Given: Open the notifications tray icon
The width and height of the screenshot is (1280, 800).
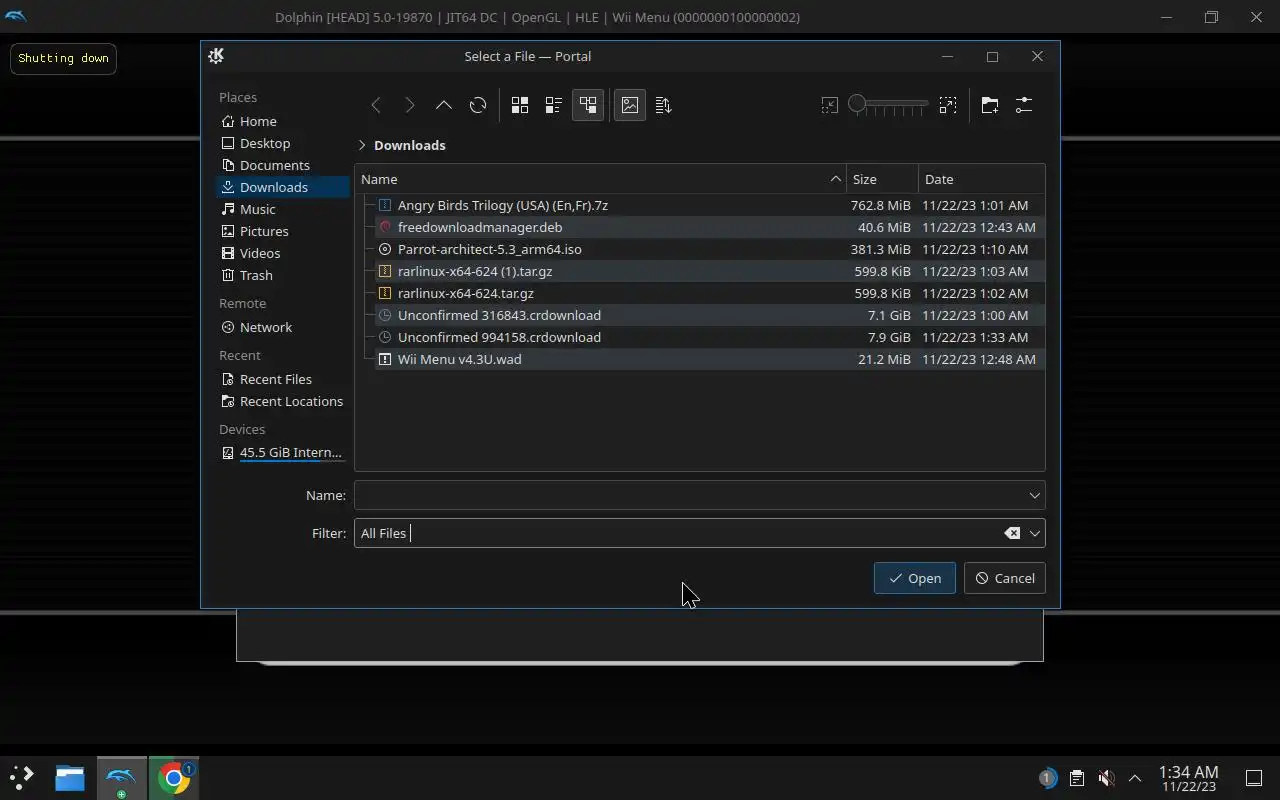Looking at the screenshot, I should coord(1047,777).
